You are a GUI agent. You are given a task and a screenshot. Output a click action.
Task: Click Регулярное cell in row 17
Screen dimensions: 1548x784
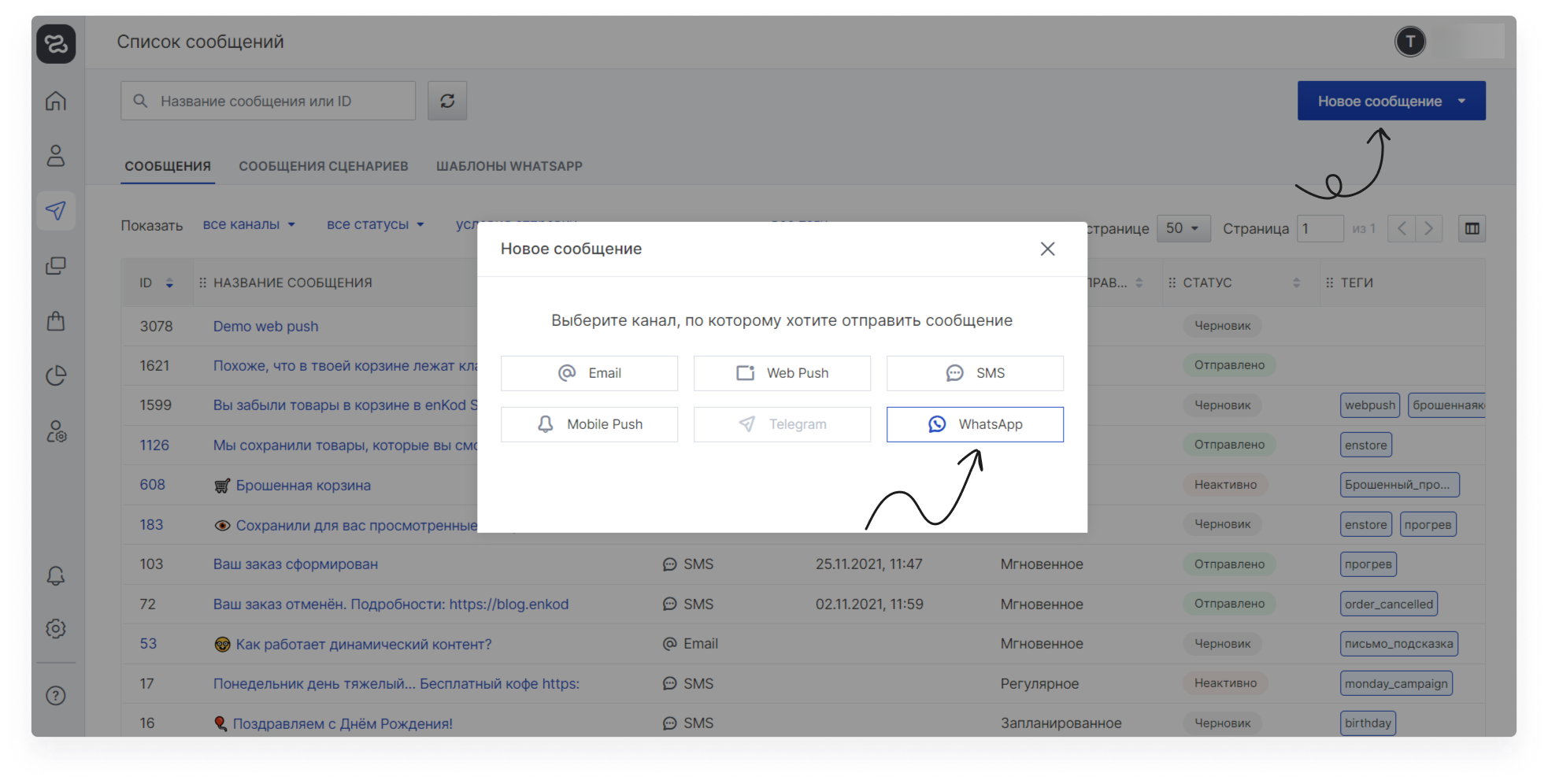[x=1039, y=684]
